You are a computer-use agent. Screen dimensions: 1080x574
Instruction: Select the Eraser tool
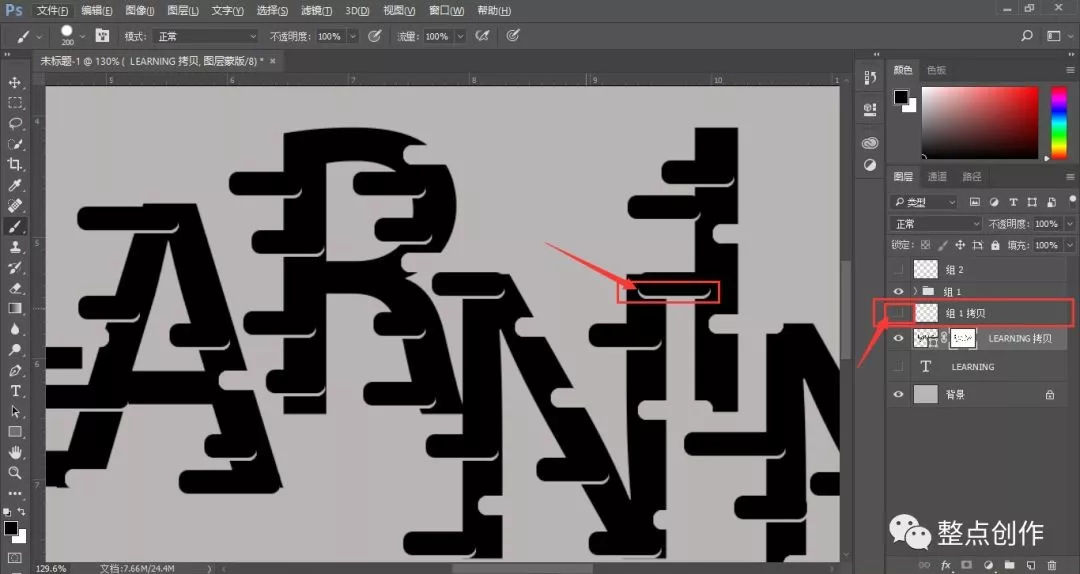(x=14, y=288)
